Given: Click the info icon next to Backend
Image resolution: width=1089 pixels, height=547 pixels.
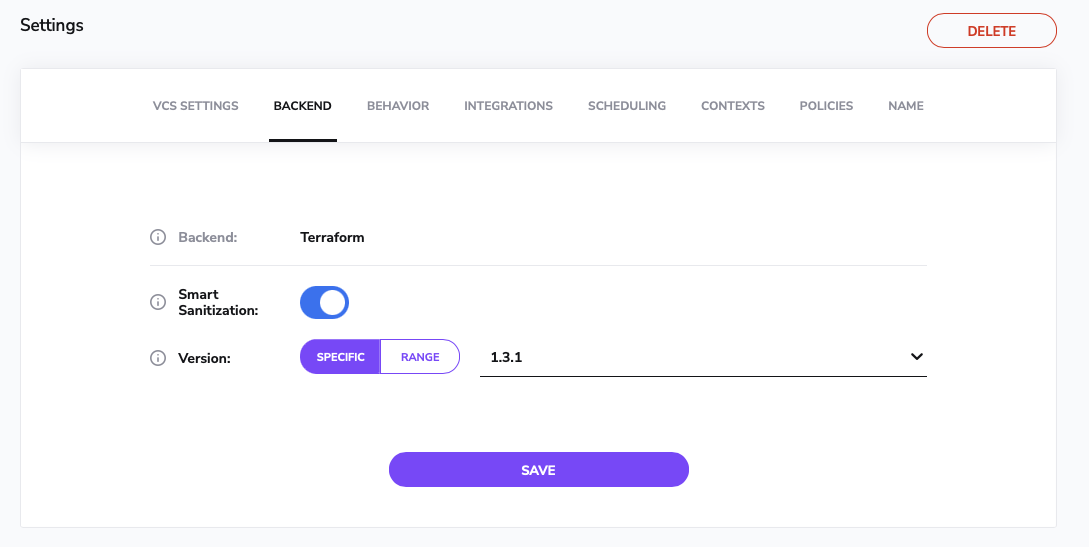Looking at the screenshot, I should (157, 238).
